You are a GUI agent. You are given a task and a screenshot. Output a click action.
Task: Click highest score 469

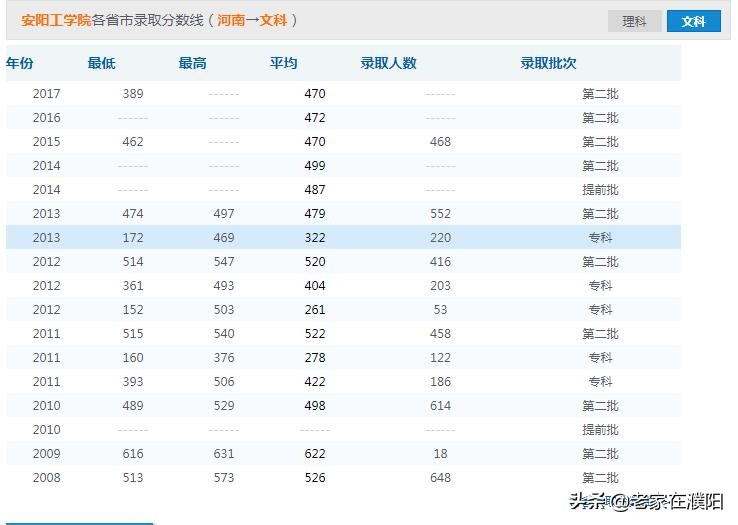coord(224,238)
